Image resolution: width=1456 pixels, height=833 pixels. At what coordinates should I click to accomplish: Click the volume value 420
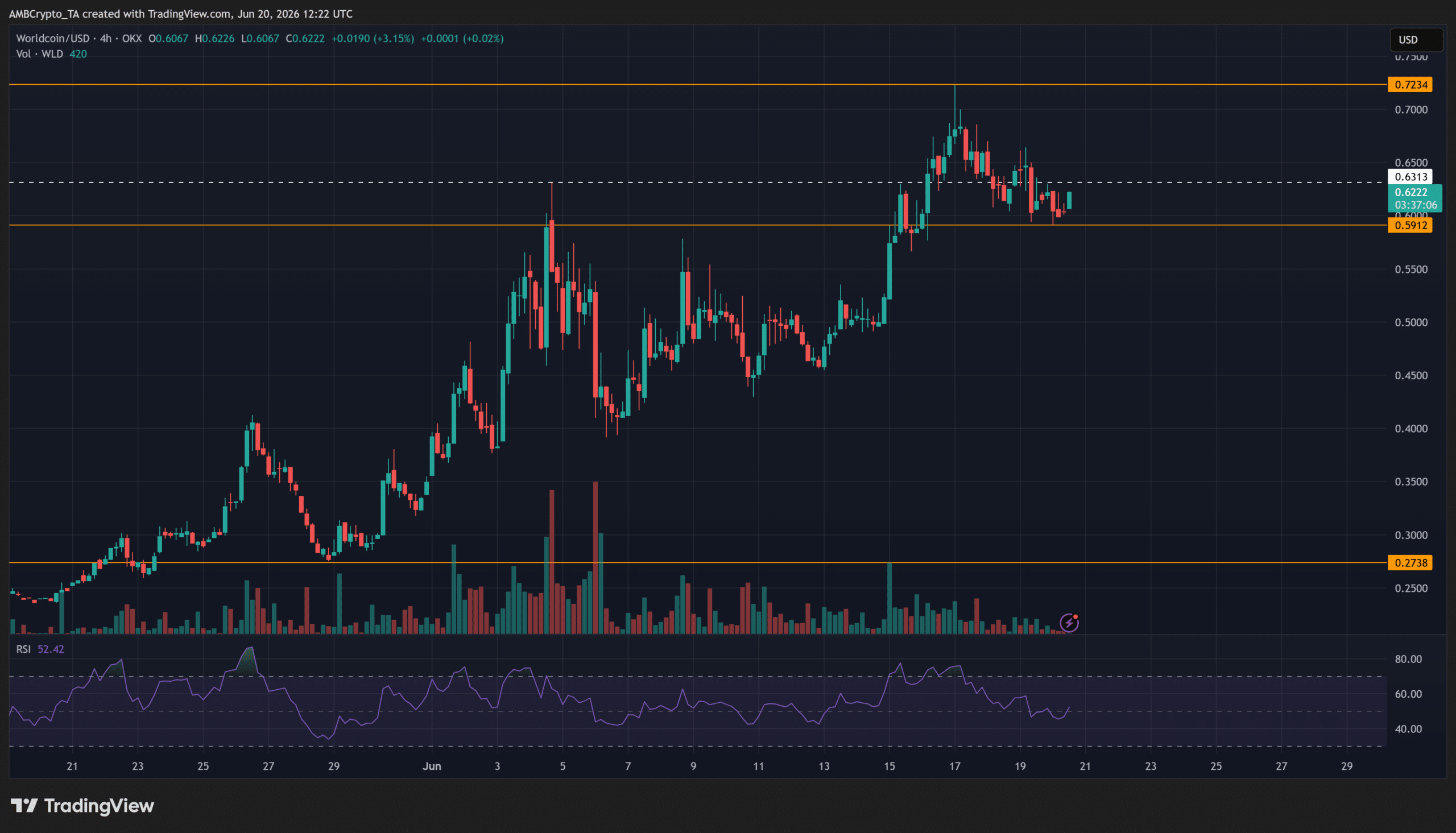[x=78, y=54]
